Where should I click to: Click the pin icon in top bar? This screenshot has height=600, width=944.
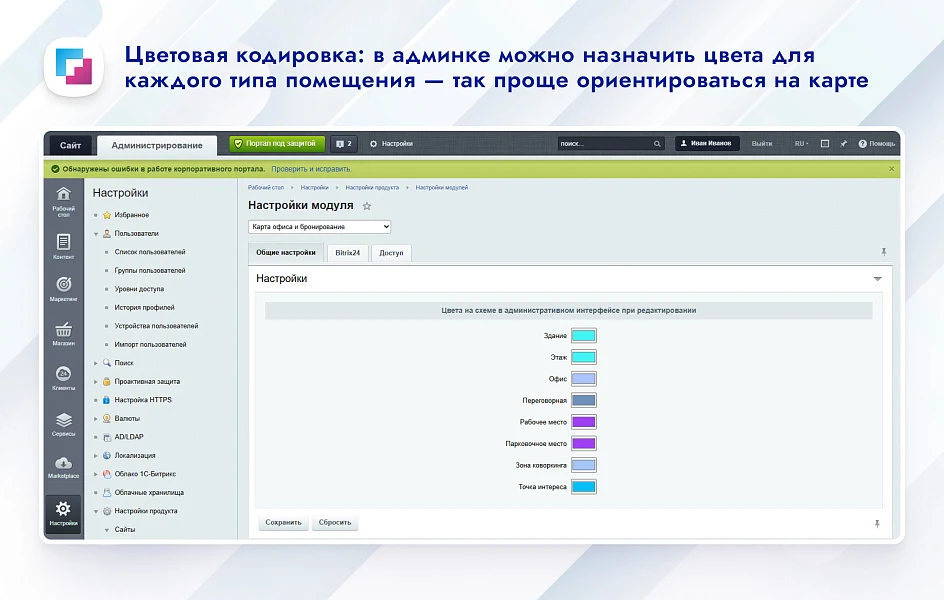tap(843, 144)
